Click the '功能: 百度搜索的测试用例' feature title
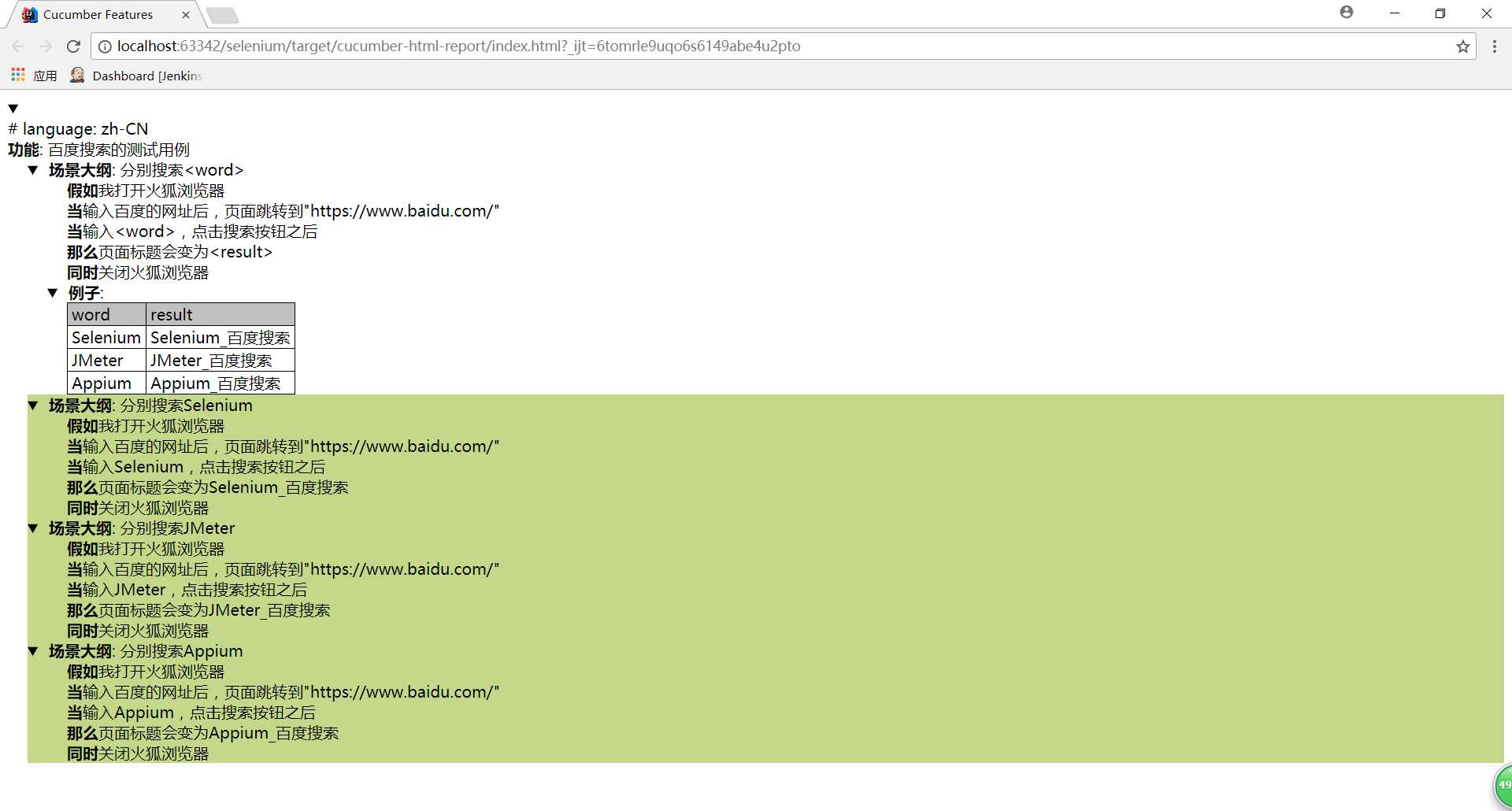This screenshot has width=1512, height=811. pyautogui.click(x=98, y=150)
